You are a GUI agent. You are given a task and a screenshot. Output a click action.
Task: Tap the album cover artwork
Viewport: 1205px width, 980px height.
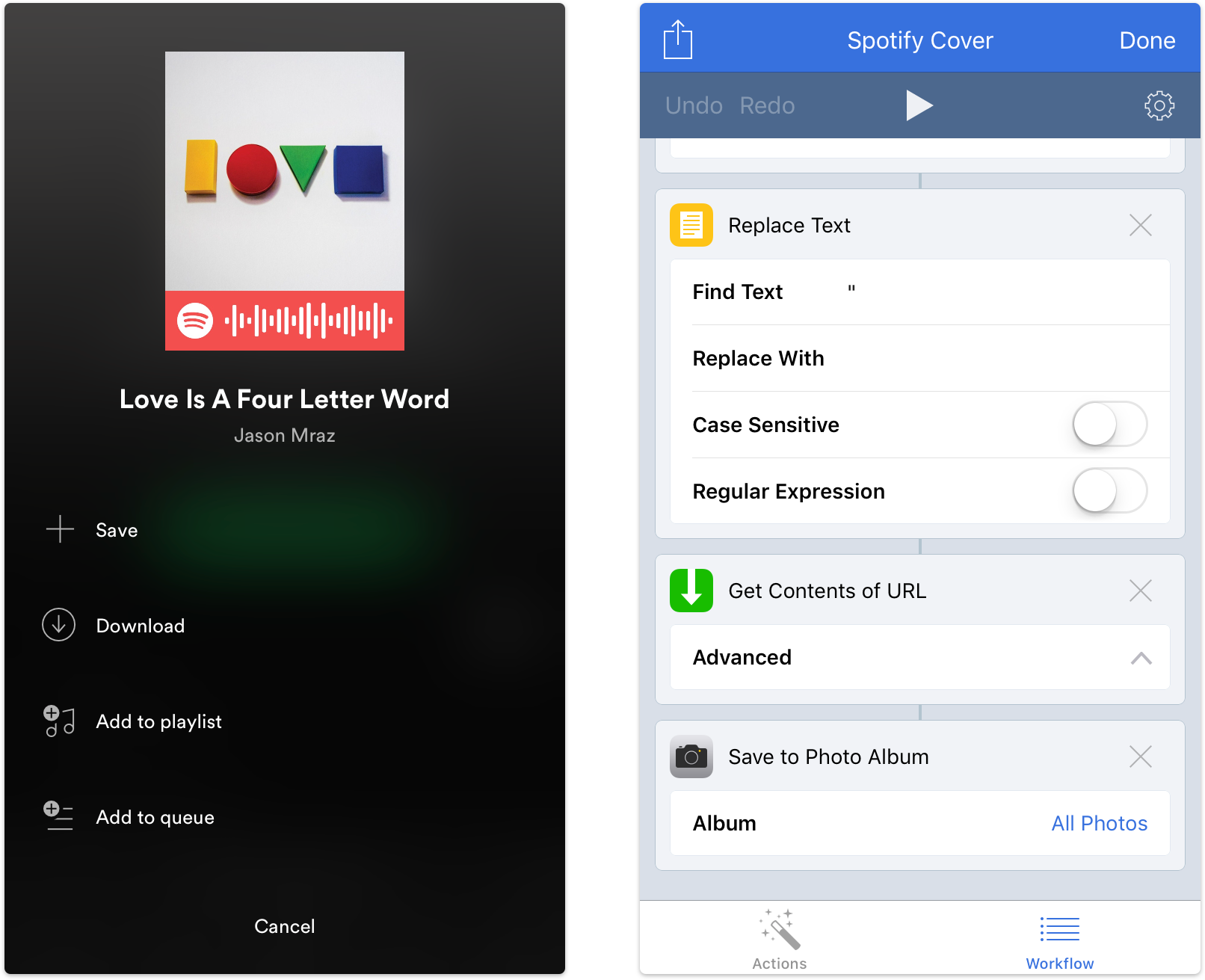[285, 171]
